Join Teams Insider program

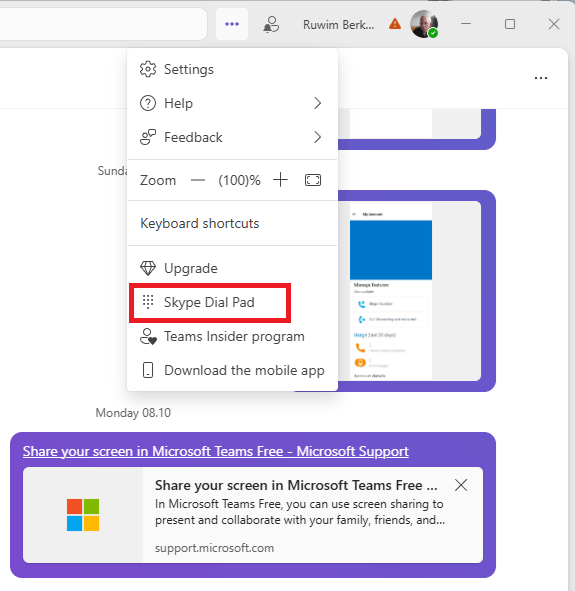click(x=232, y=336)
